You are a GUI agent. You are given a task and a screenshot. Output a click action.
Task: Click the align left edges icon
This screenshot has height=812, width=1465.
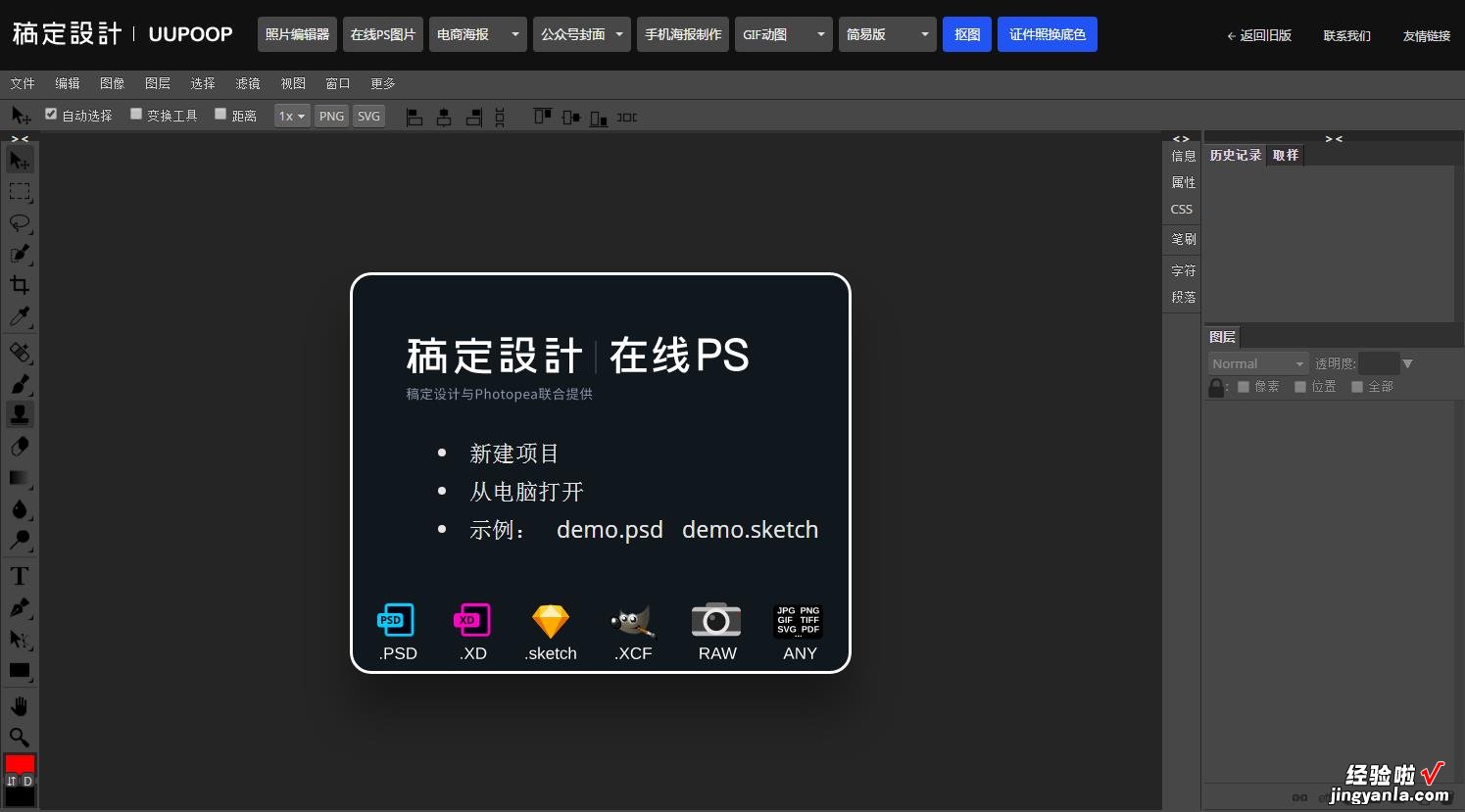(415, 117)
